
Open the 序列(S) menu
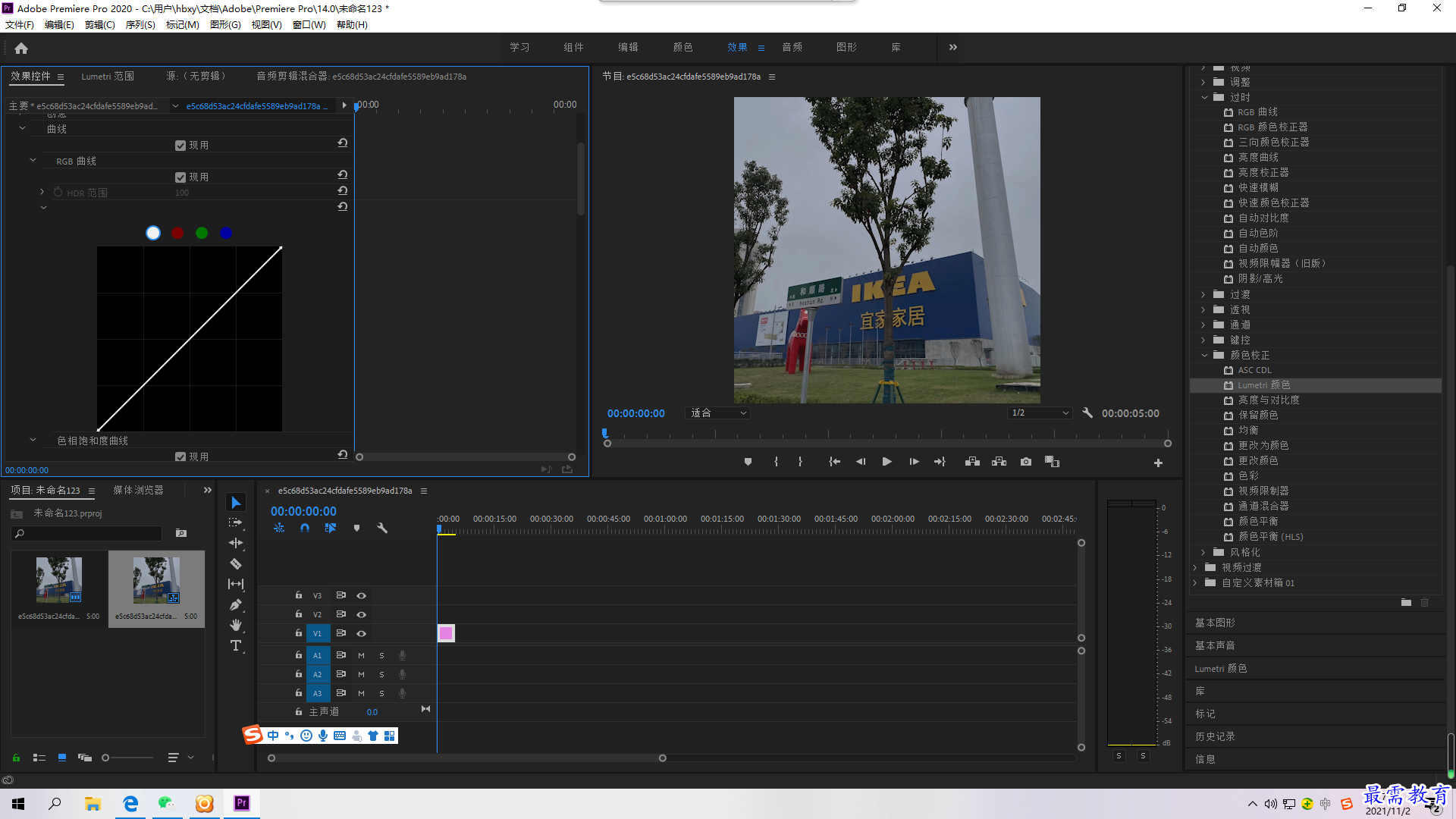(140, 25)
